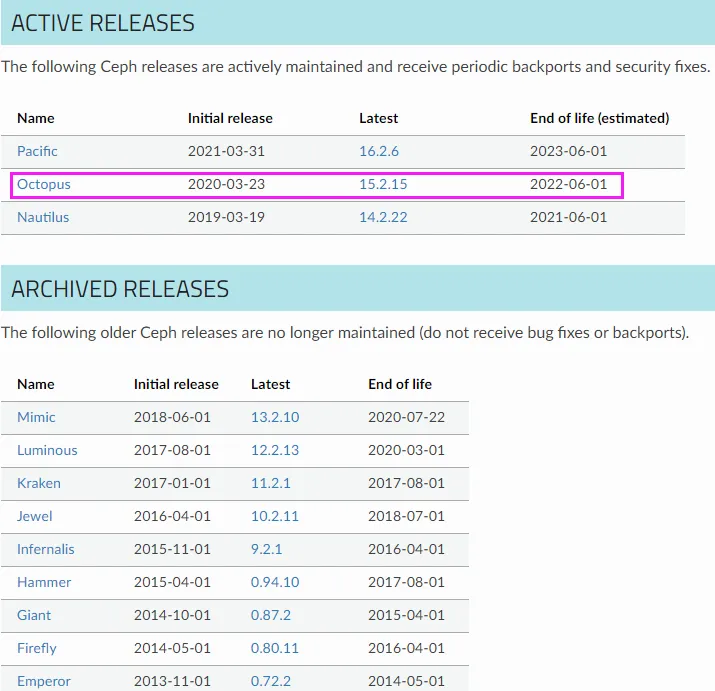Select Pacific initial release date 2021-03-31

pyautogui.click(x=226, y=151)
